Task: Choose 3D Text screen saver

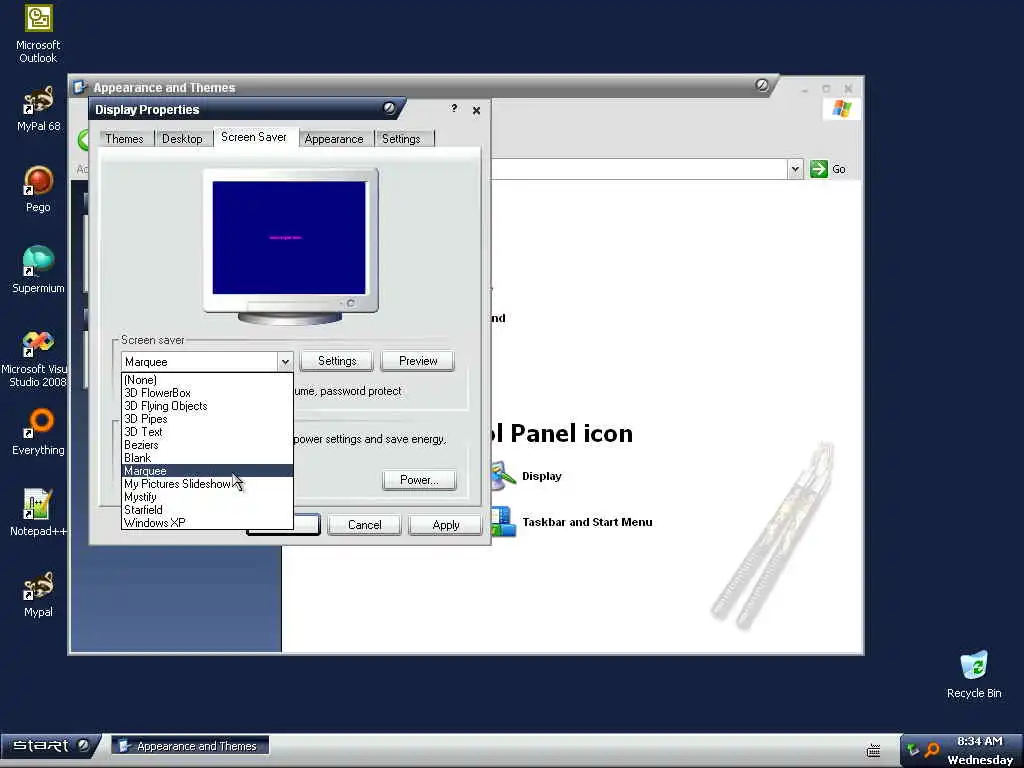Action: 207,432
